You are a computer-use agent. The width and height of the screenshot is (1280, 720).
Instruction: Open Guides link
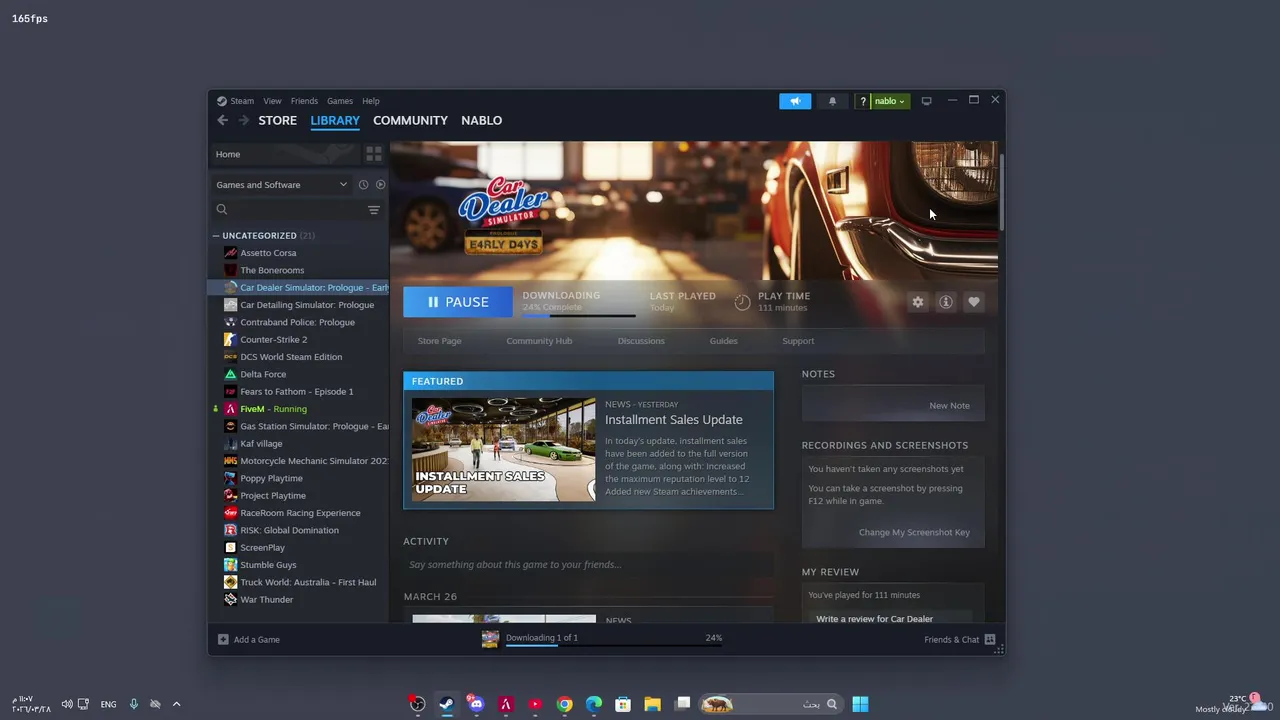[x=723, y=341]
